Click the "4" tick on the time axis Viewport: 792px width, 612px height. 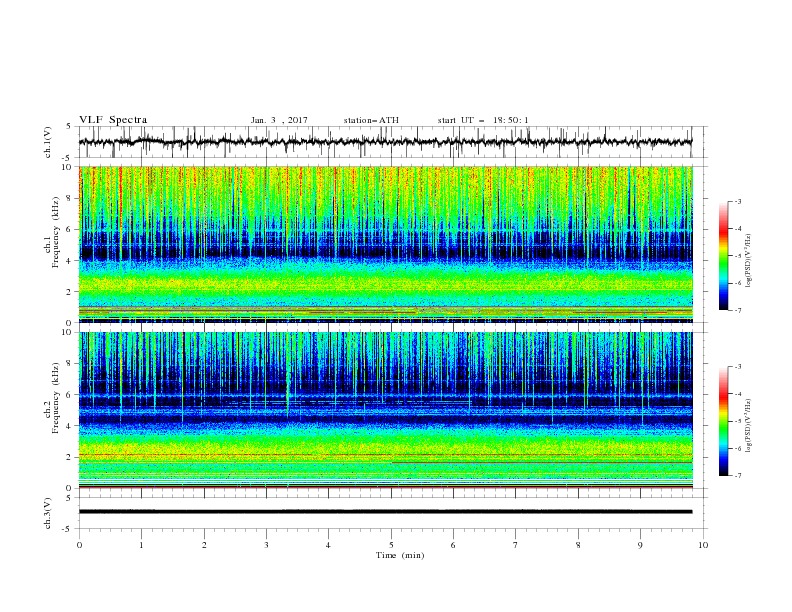(x=328, y=545)
